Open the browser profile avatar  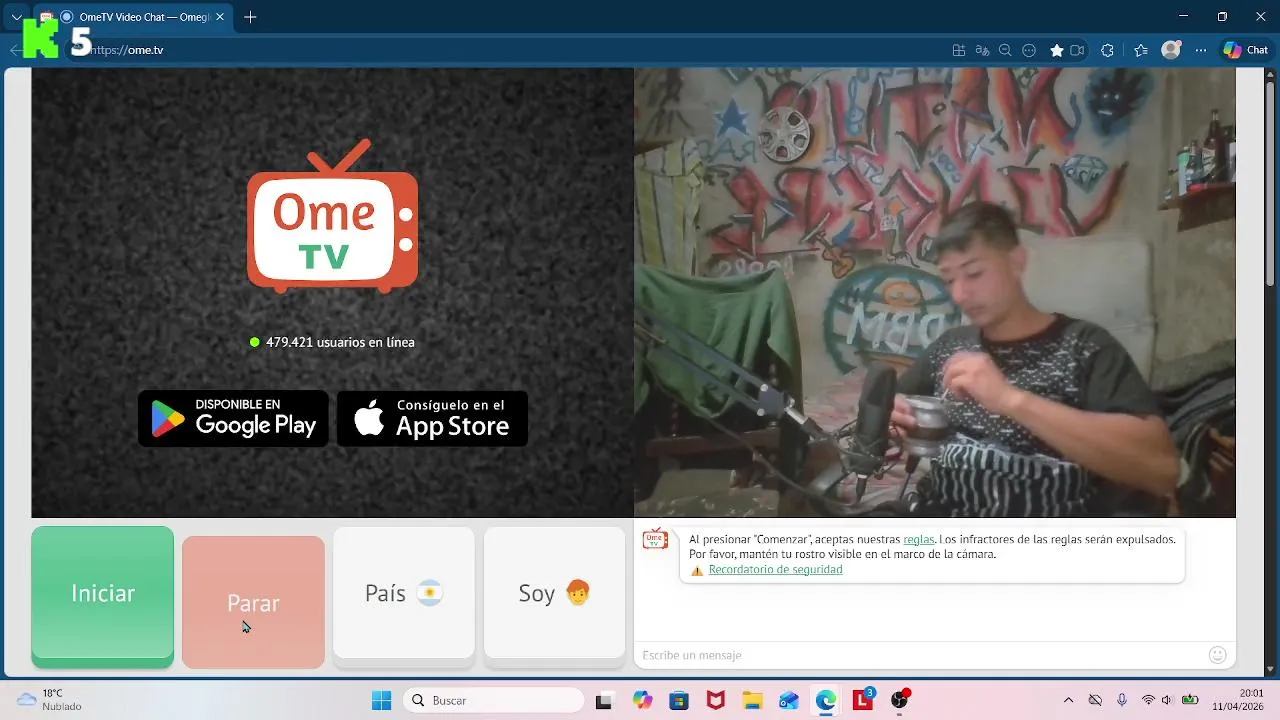point(1171,50)
